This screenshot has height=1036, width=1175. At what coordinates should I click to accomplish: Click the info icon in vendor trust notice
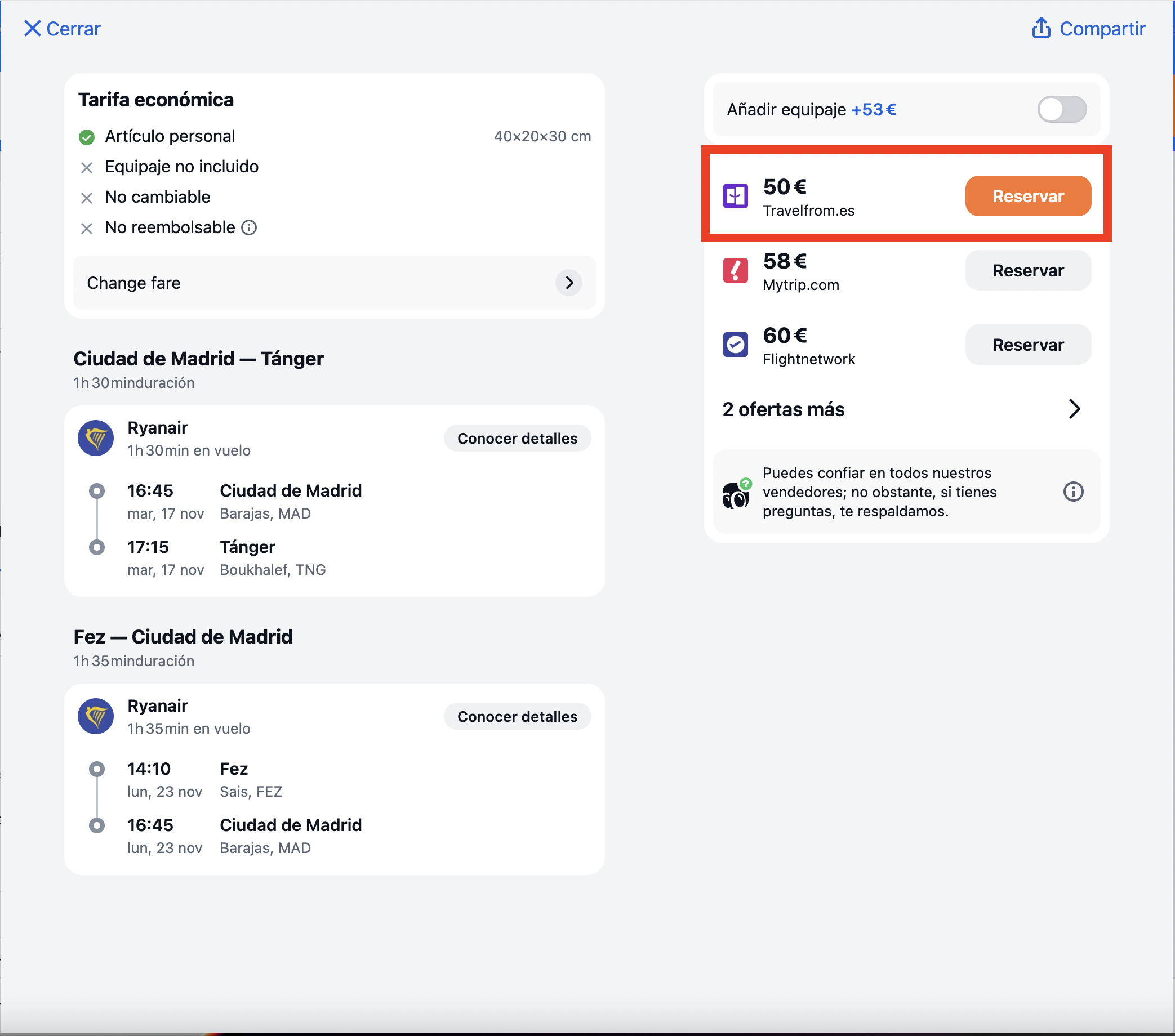pyautogui.click(x=1072, y=492)
